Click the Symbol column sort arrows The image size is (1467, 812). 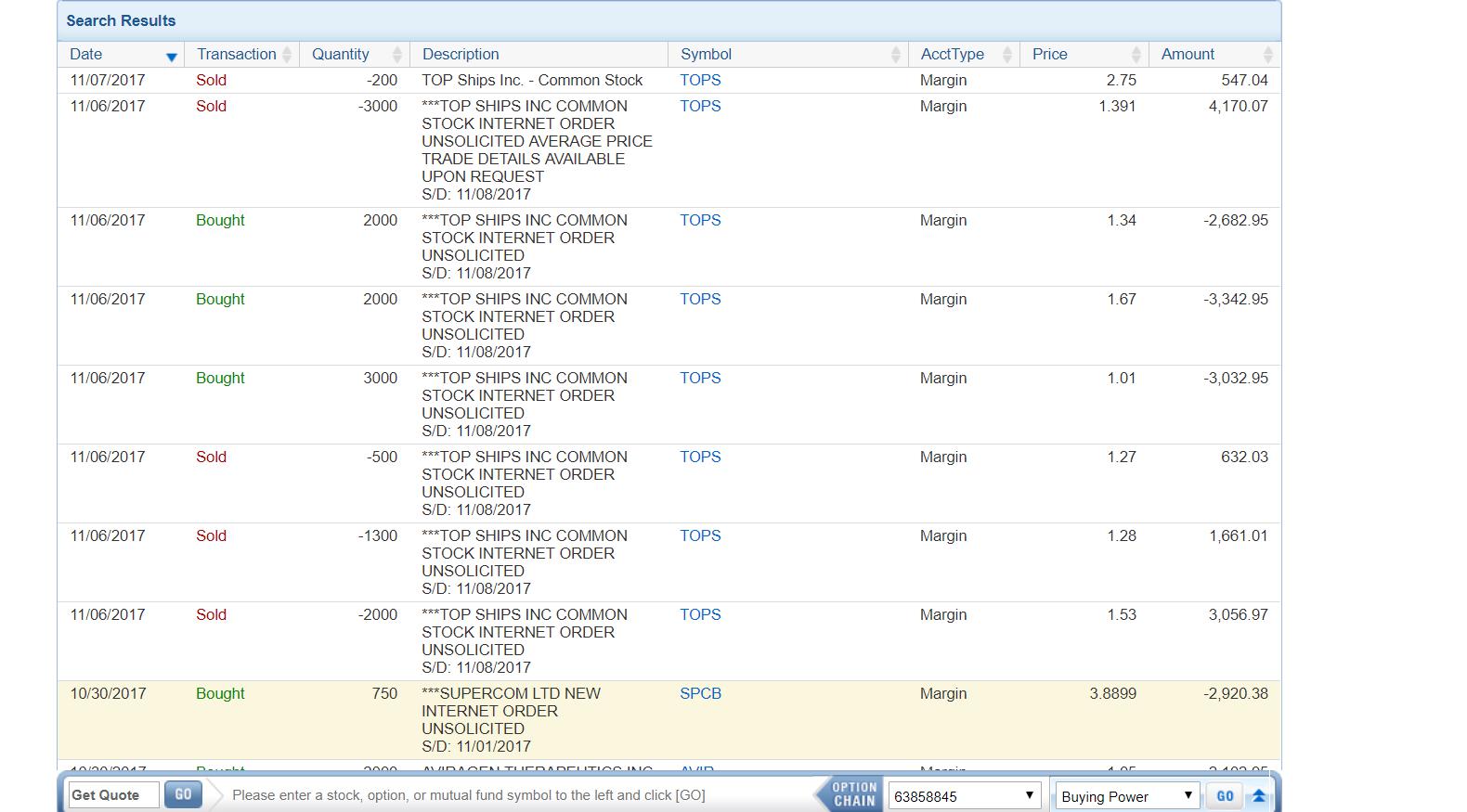[x=896, y=55]
